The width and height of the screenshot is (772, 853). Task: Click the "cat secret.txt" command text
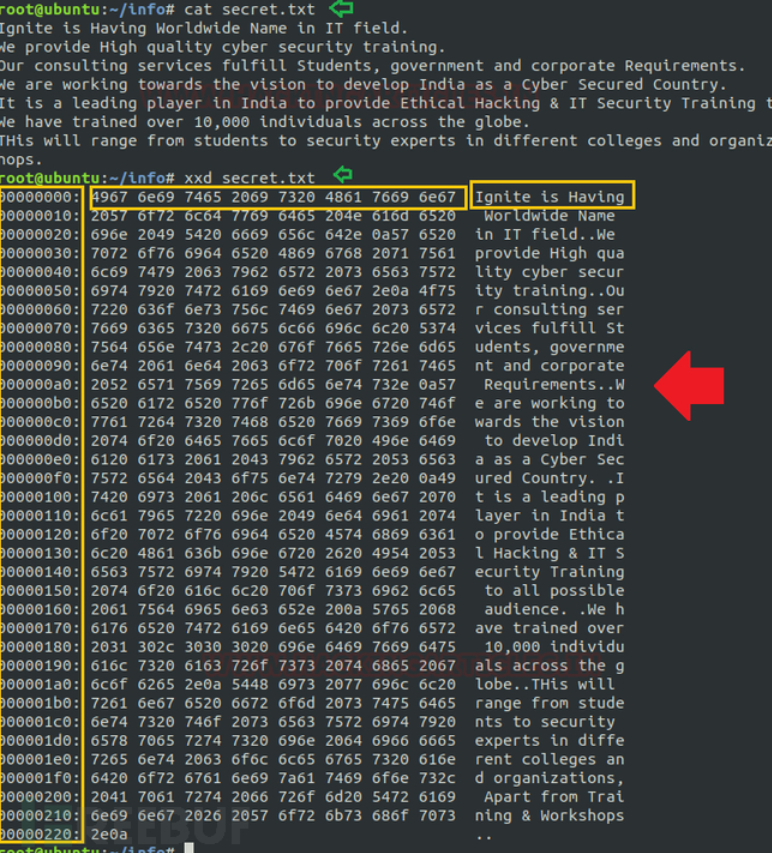(249, 9)
